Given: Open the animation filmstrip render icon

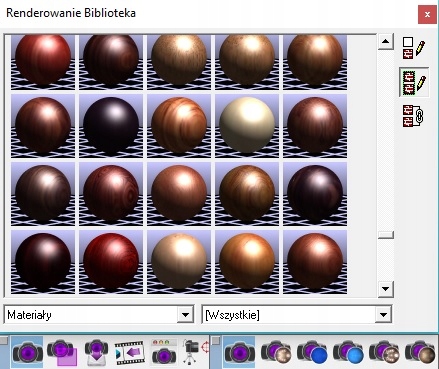Looking at the screenshot, I should (129, 353).
